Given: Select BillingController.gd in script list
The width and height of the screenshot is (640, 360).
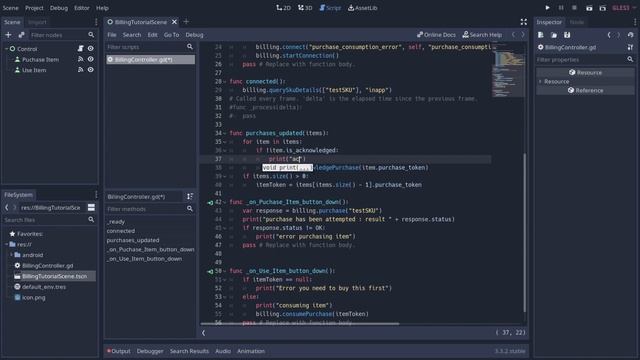Looking at the screenshot, I should 151,60.
